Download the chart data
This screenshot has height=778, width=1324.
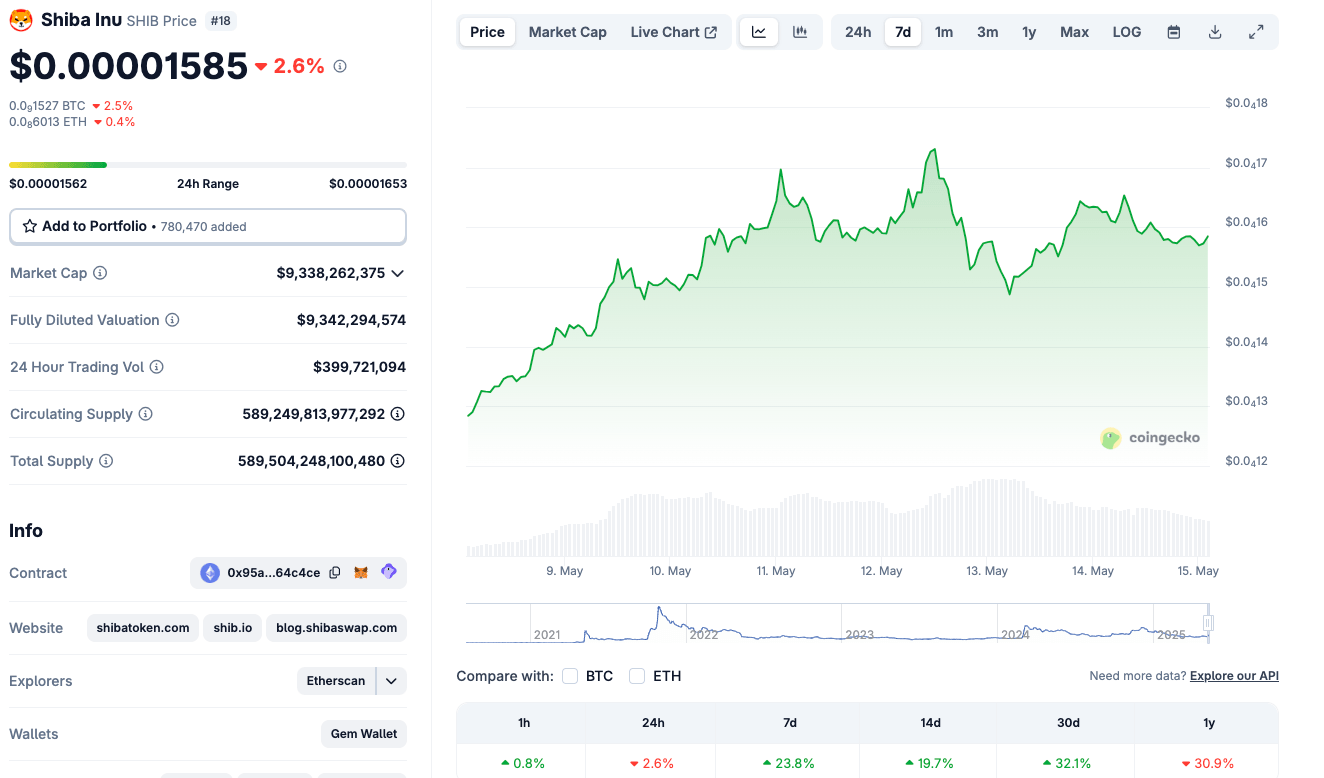(x=1214, y=31)
